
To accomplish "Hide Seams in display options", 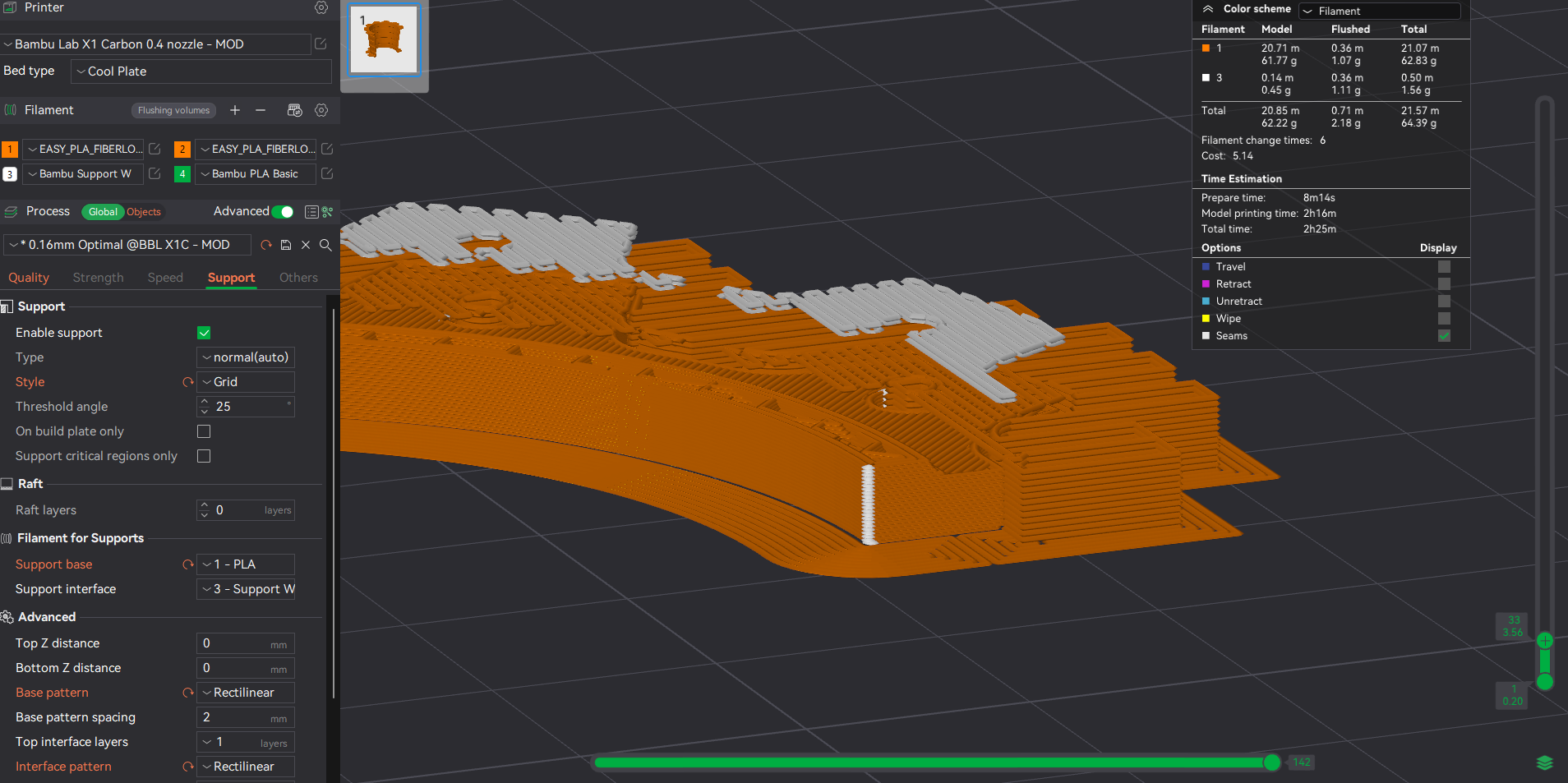I will pyautogui.click(x=1444, y=335).
